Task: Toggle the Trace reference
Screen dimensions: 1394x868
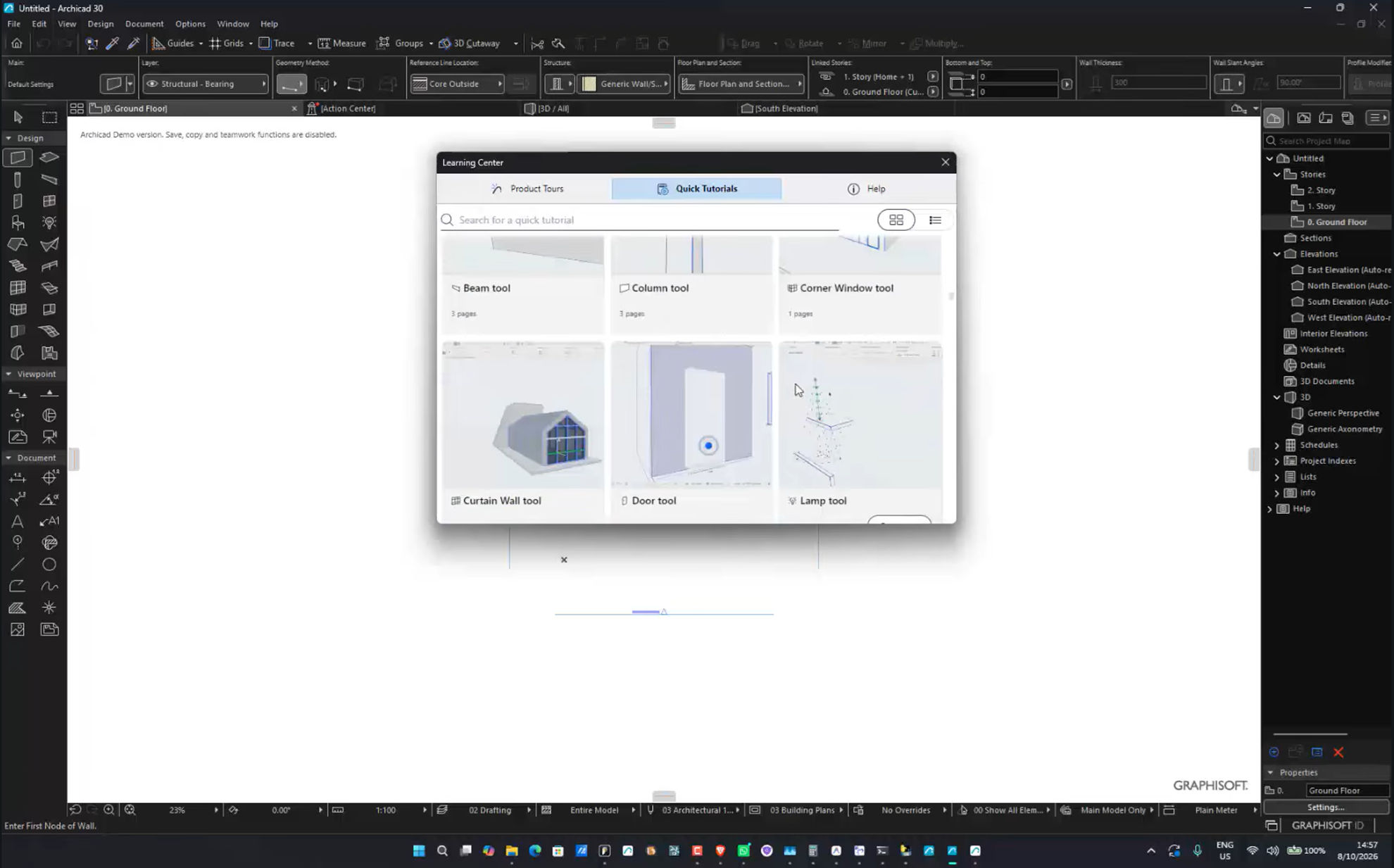Action: [x=277, y=43]
